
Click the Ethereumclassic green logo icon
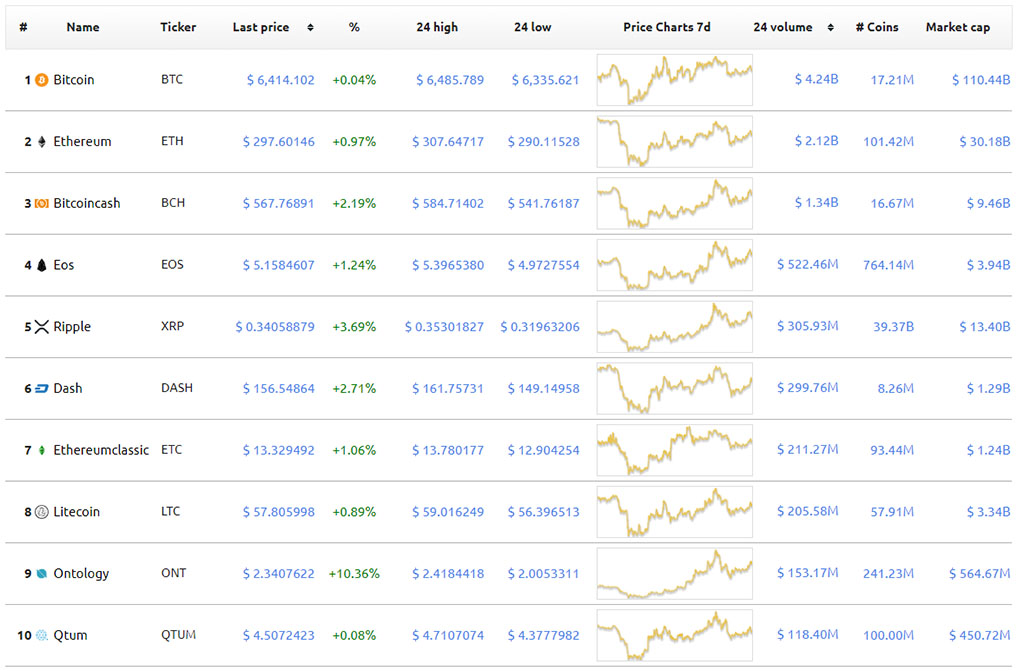tap(42, 450)
